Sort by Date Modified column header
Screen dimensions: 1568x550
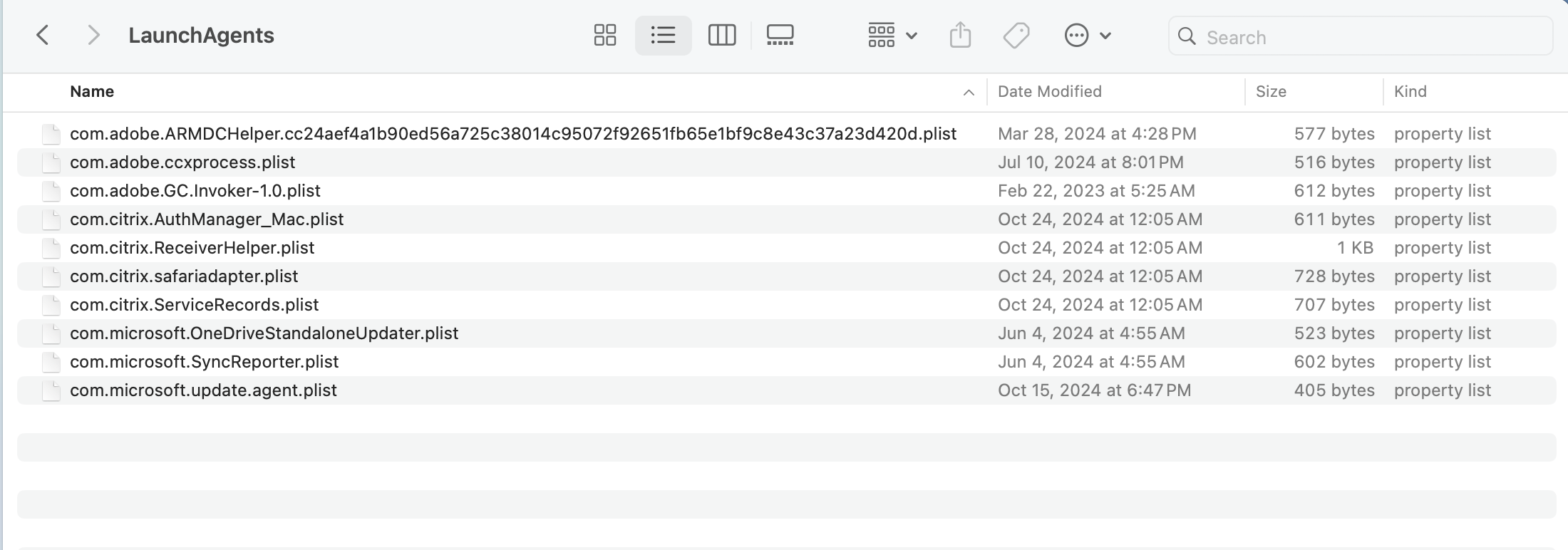click(x=1049, y=91)
